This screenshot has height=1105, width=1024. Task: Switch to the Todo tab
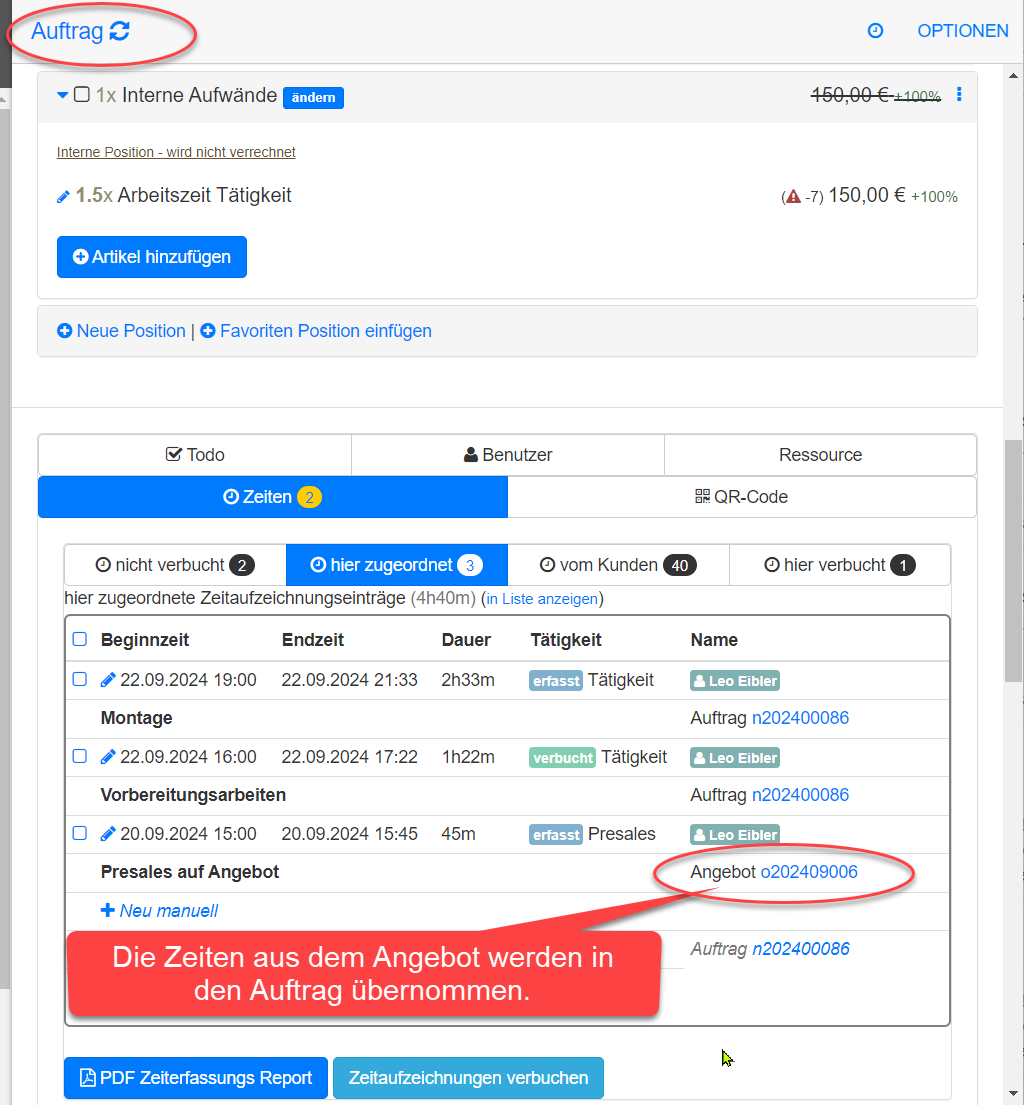point(195,455)
